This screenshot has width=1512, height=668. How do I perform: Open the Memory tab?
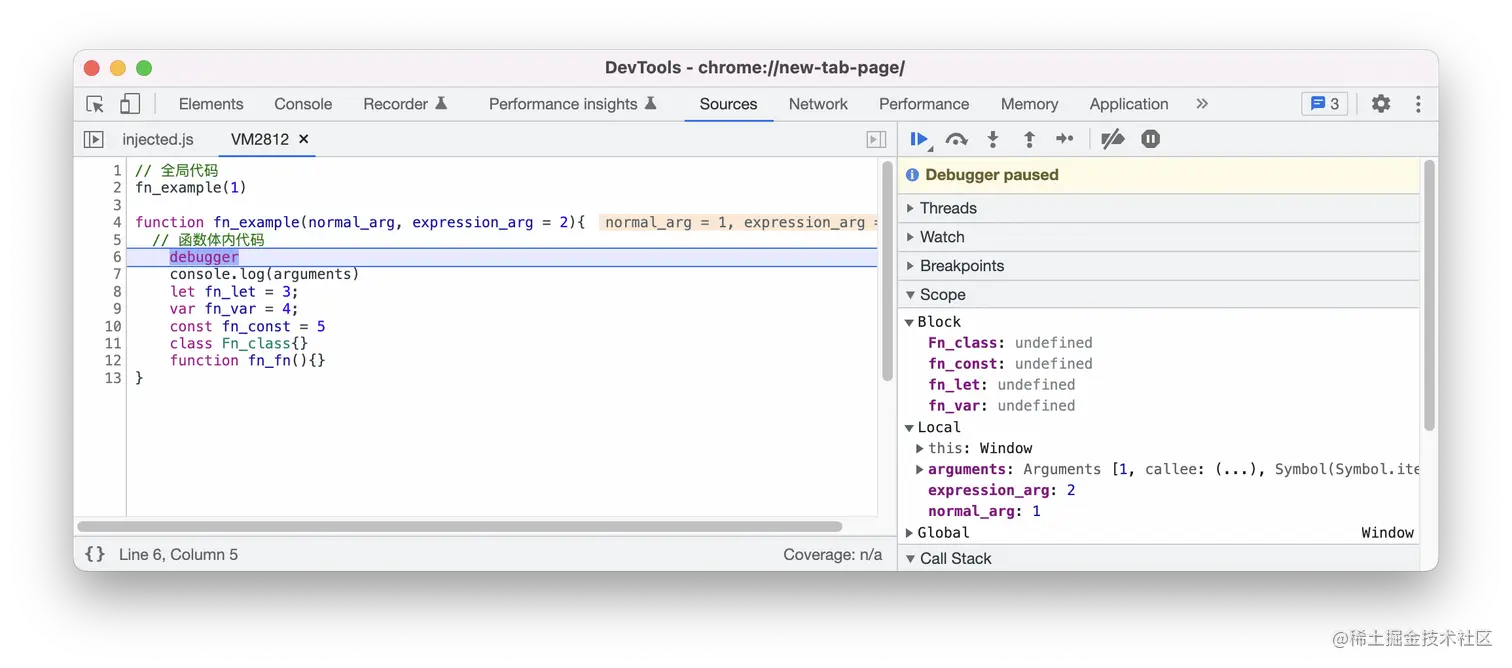point(1029,104)
